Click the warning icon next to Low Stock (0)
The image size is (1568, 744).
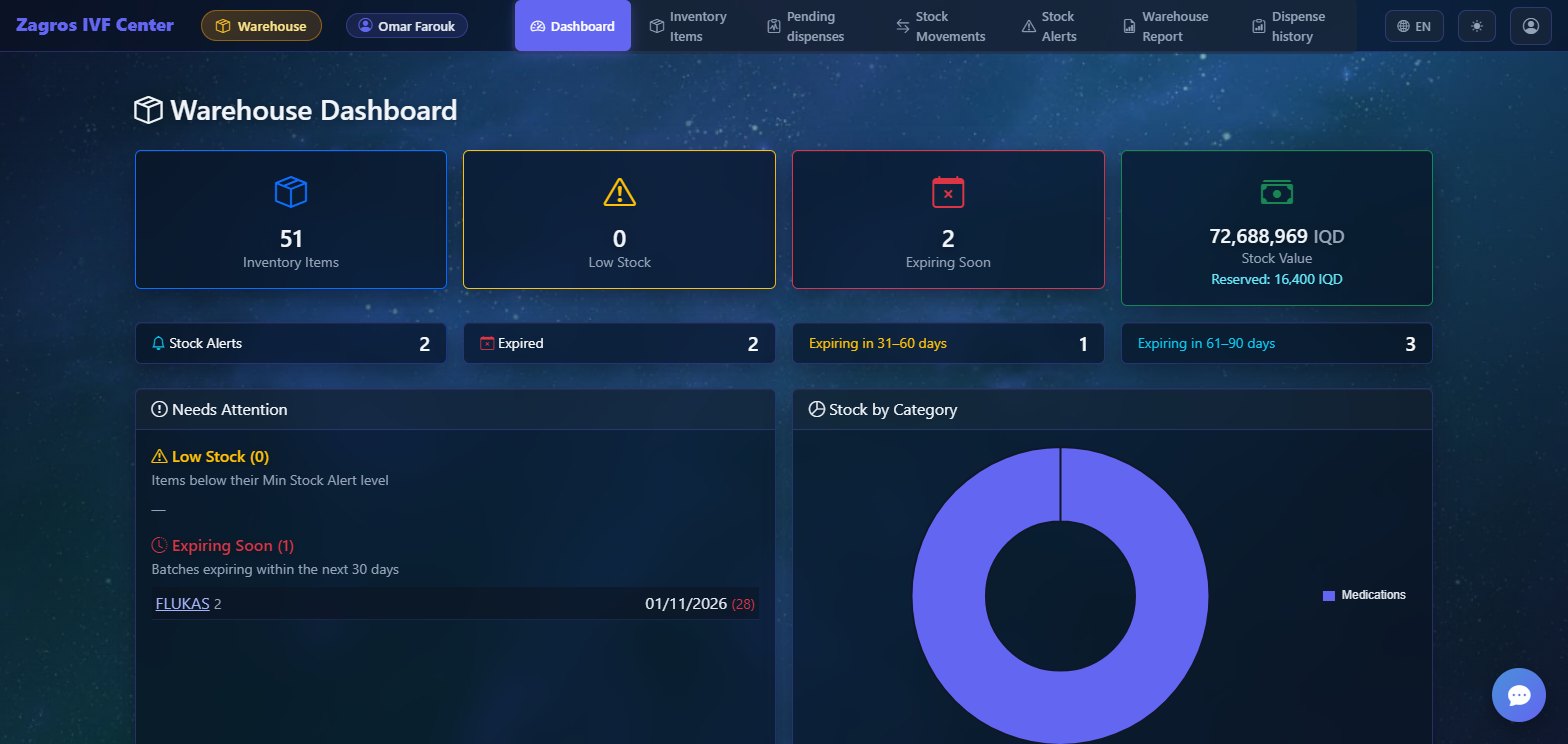pos(159,457)
